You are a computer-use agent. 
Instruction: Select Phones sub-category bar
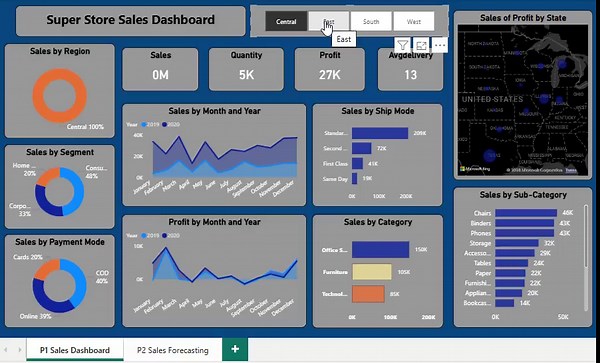point(525,233)
